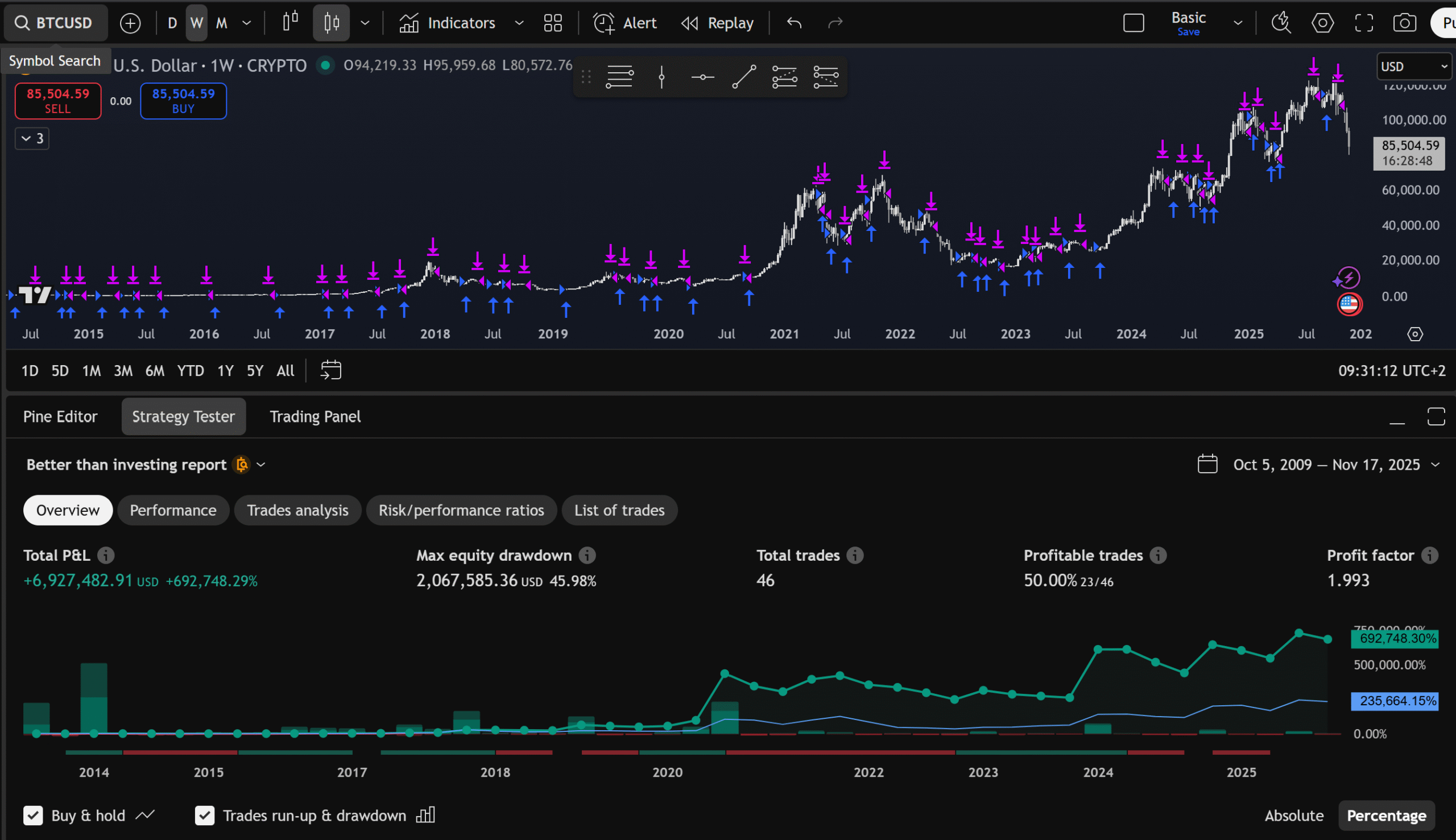This screenshot has width=1456, height=840.
Task: Open the Better than investing report menu
Action: click(x=260, y=465)
